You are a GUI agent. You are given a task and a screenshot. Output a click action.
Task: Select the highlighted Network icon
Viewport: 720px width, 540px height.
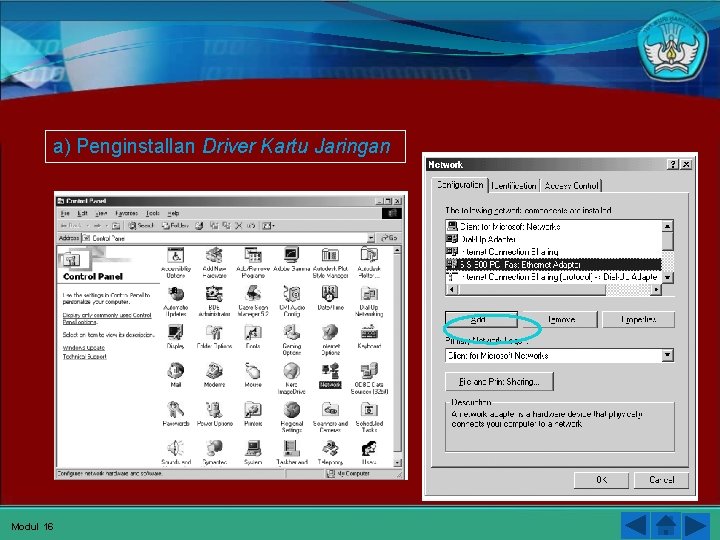330,376
